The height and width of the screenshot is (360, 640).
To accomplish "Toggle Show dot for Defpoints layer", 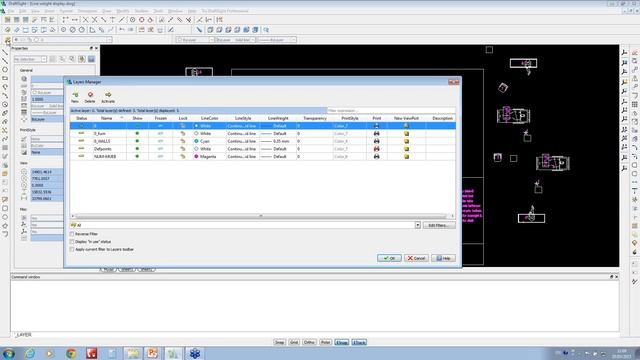I will pyautogui.click(x=137, y=149).
